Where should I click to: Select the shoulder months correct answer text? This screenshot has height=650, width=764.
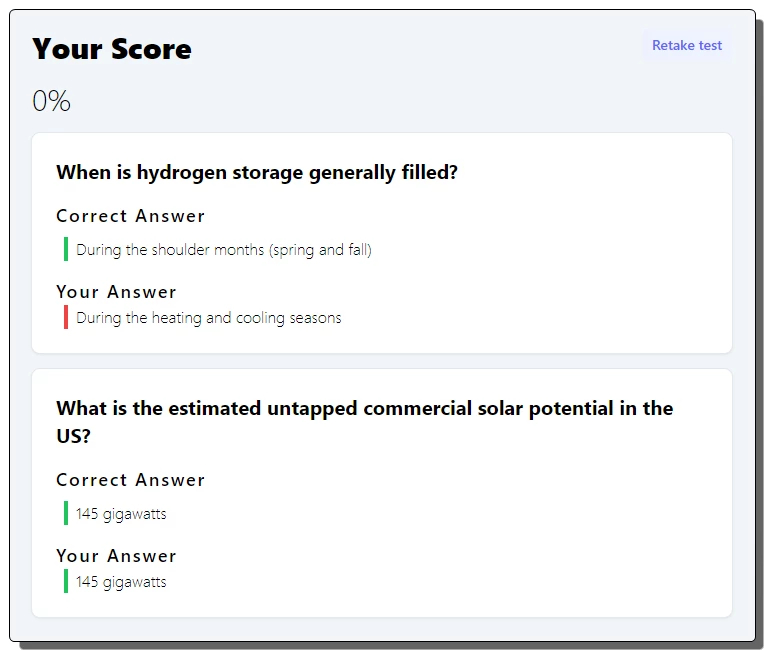[x=224, y=250]
